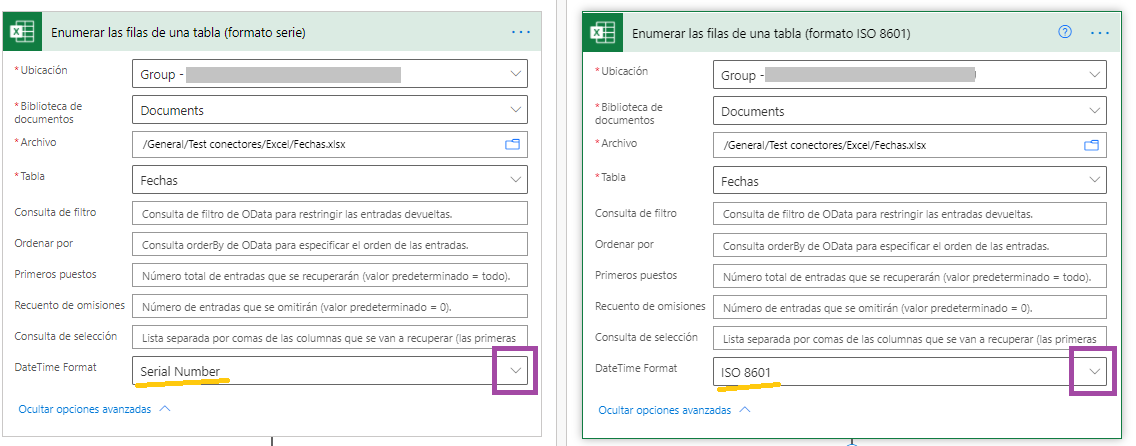Focus Consulta de filtro field in ISO 8601 card
Image resolution: width=1136 pixels, height=446 pixels.
[x=910, y=214]
